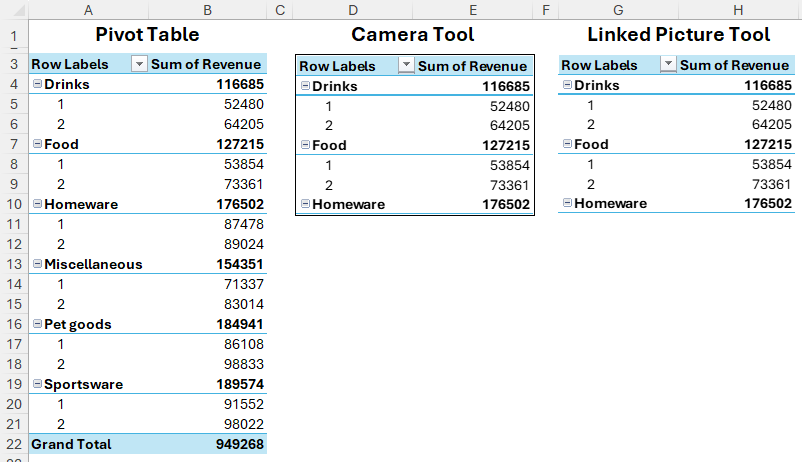
Task: Click the Sportsware row label
Action: click(x=83, y=384)
